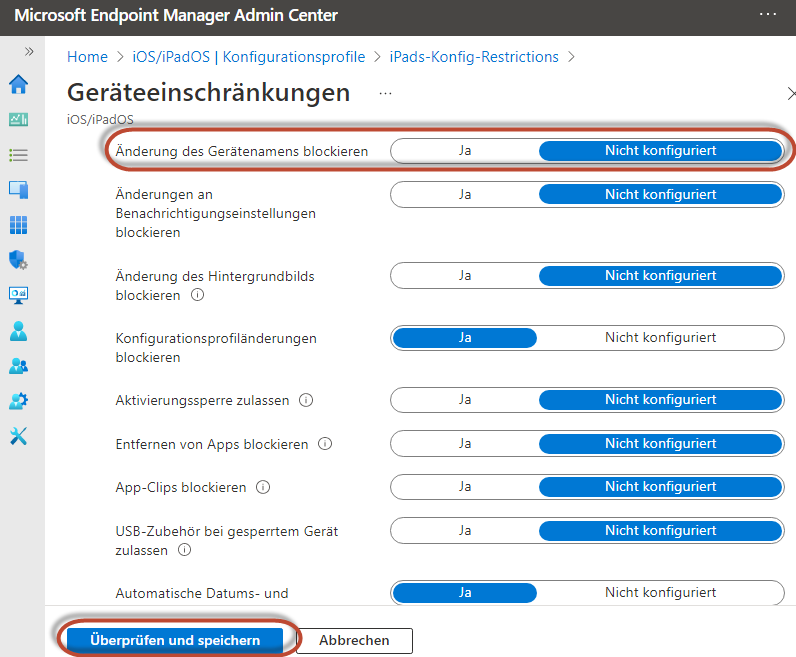Expand the left sidebar with double chevron

[29, 51]
